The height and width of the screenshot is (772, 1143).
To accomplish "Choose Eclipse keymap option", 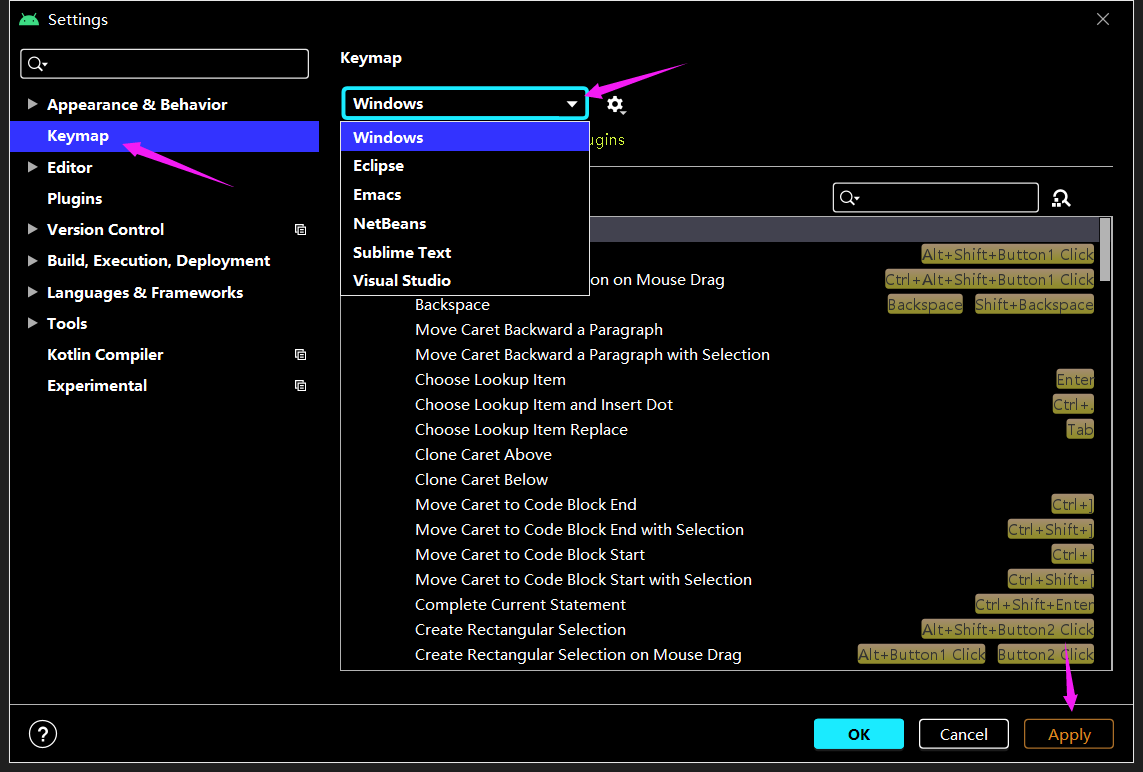I will pos(465,165).
